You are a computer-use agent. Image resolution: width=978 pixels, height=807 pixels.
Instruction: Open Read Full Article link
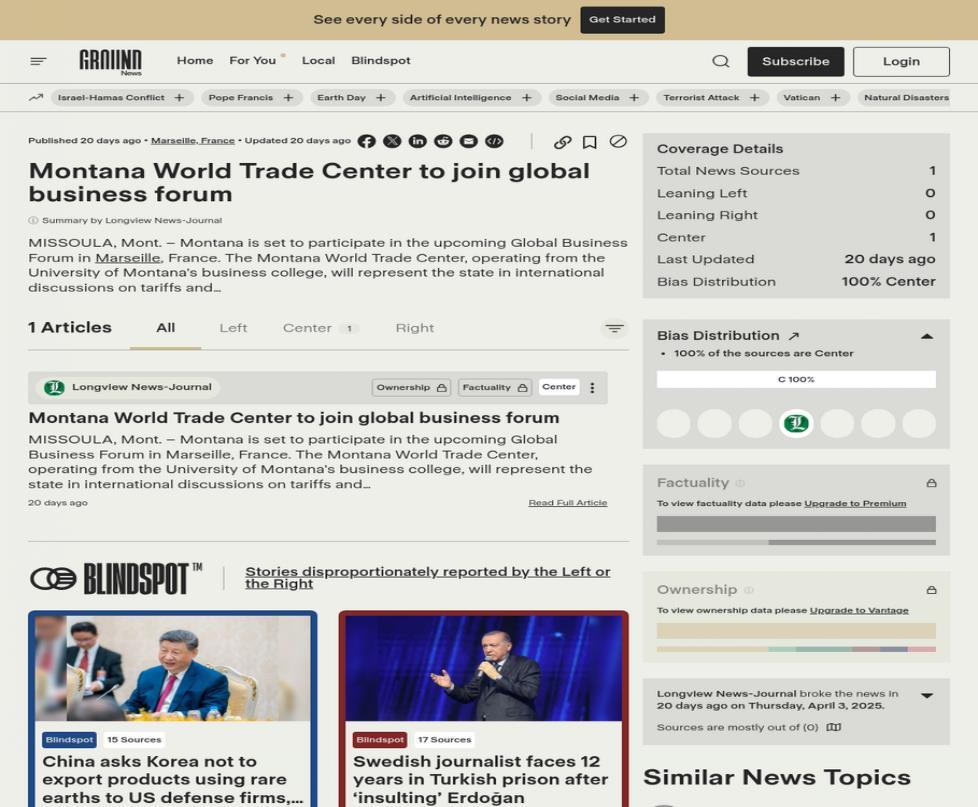point(568,503)
